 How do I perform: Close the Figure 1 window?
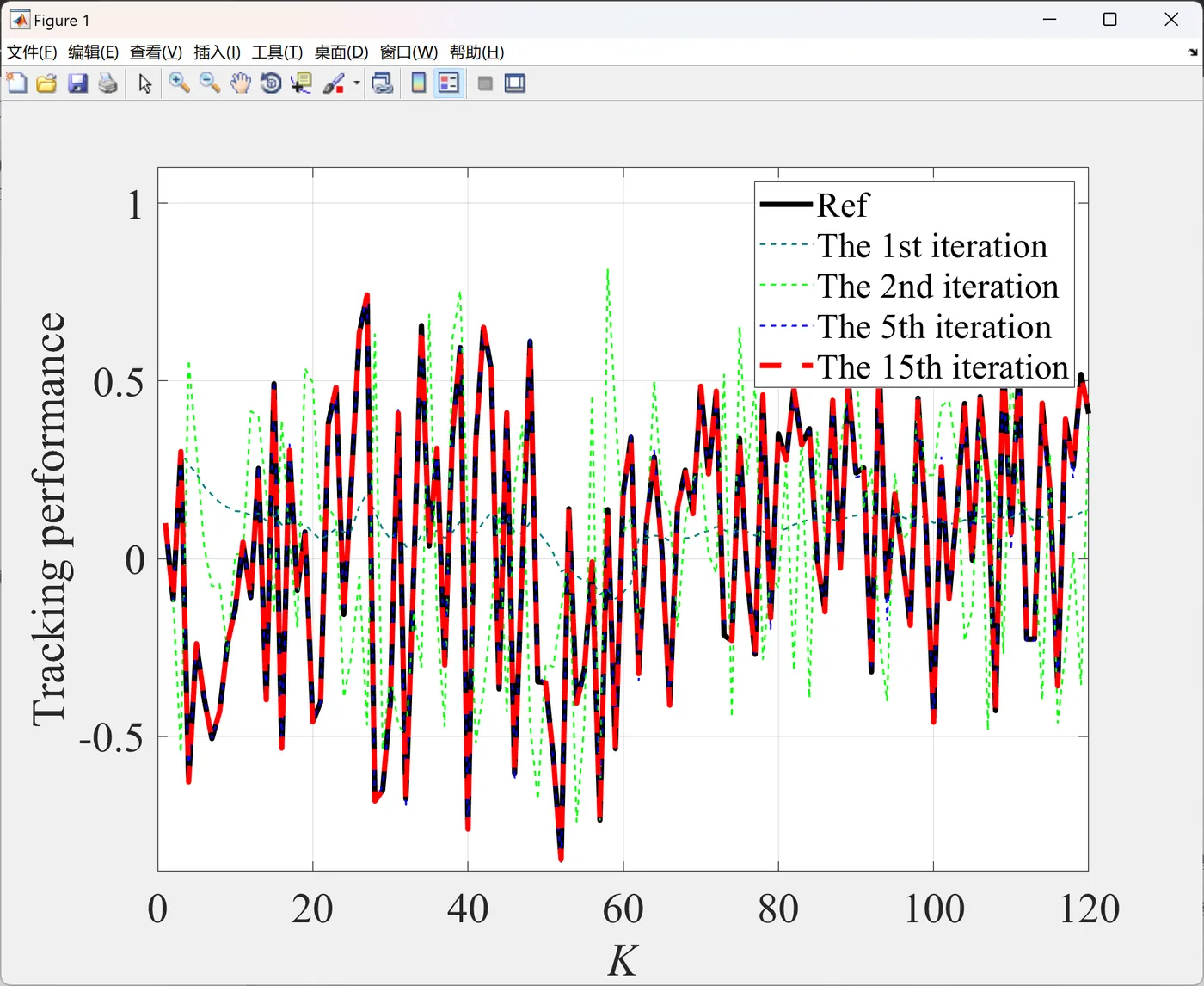point(1171,19)
